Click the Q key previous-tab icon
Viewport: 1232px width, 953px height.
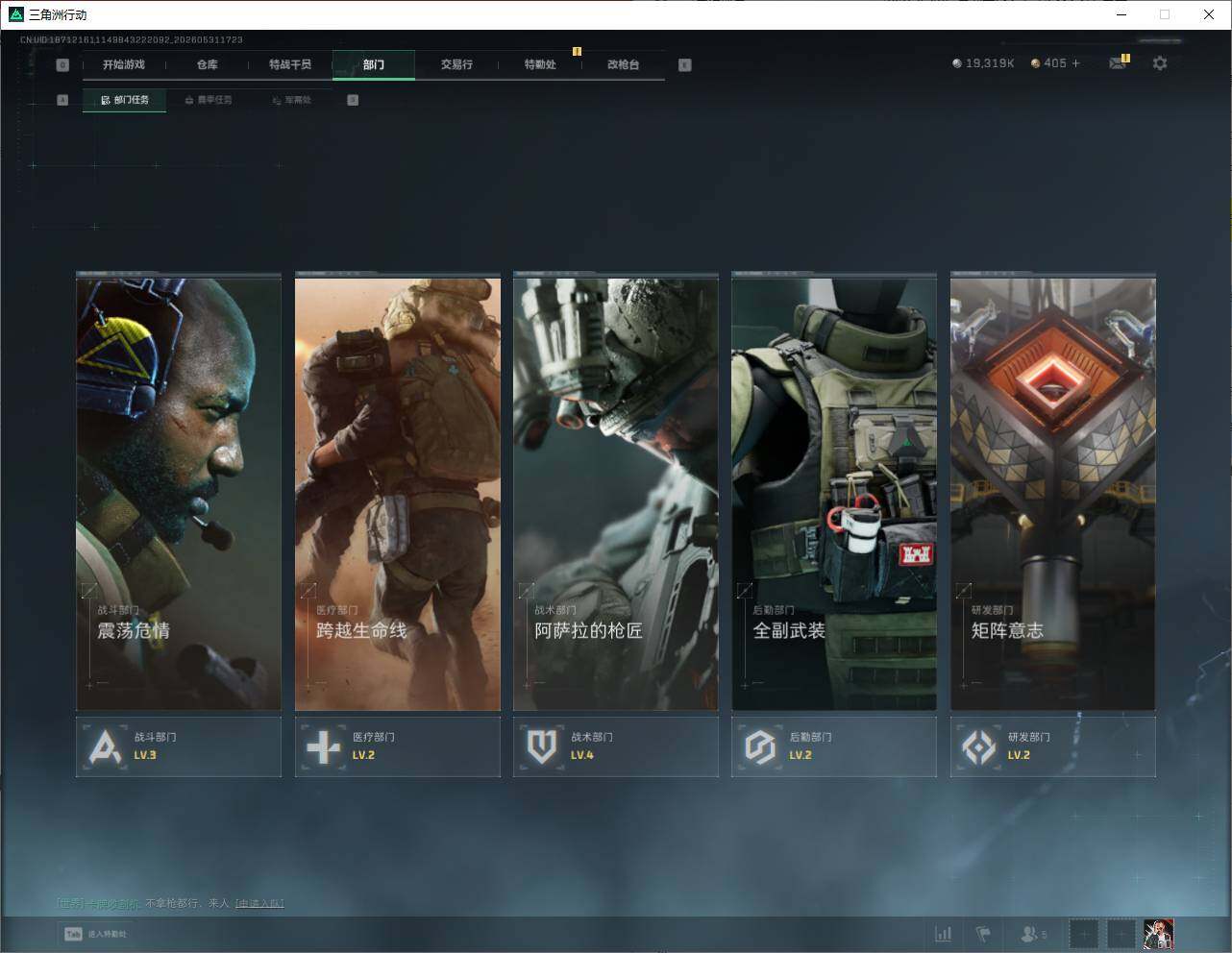point(62,65)
